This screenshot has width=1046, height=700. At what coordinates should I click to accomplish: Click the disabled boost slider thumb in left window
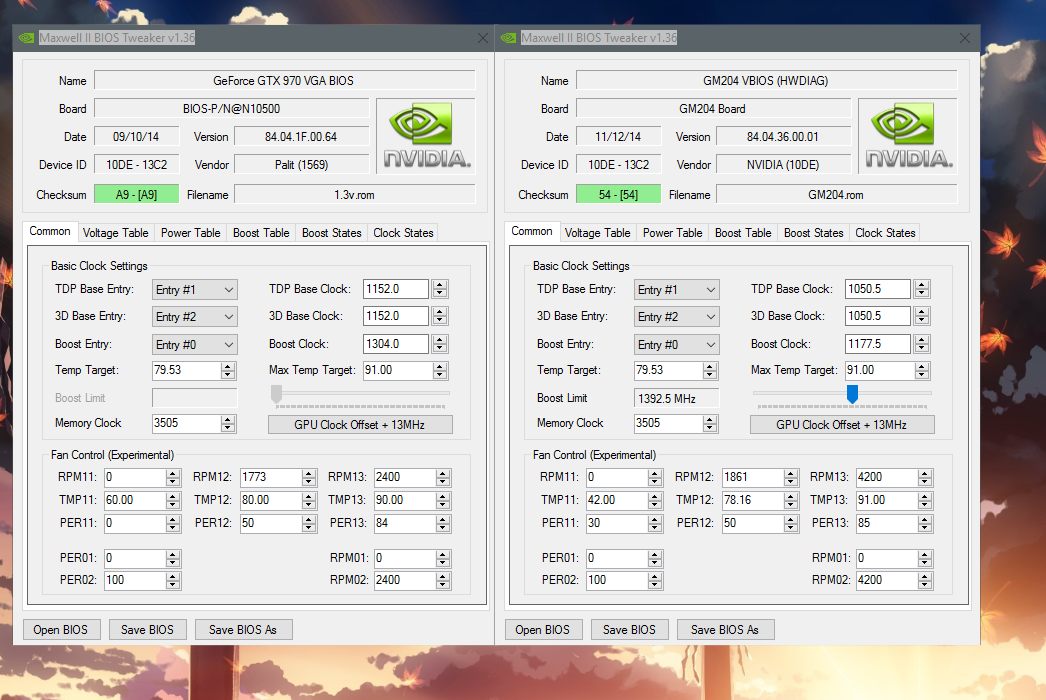[x=276, y=394]
